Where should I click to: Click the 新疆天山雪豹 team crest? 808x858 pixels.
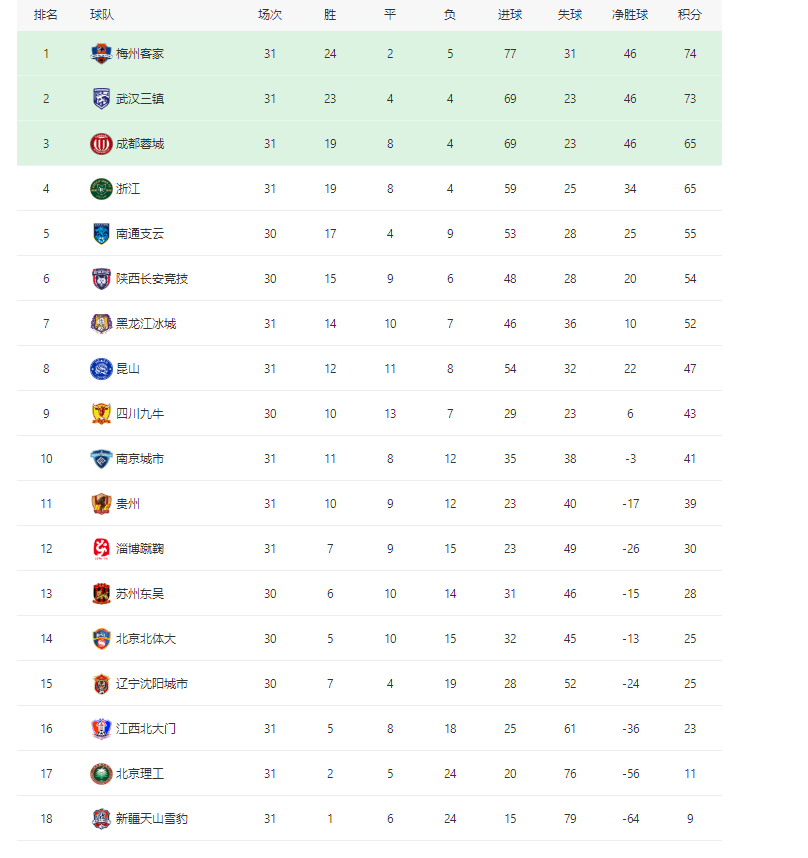(x=101, y=819)
